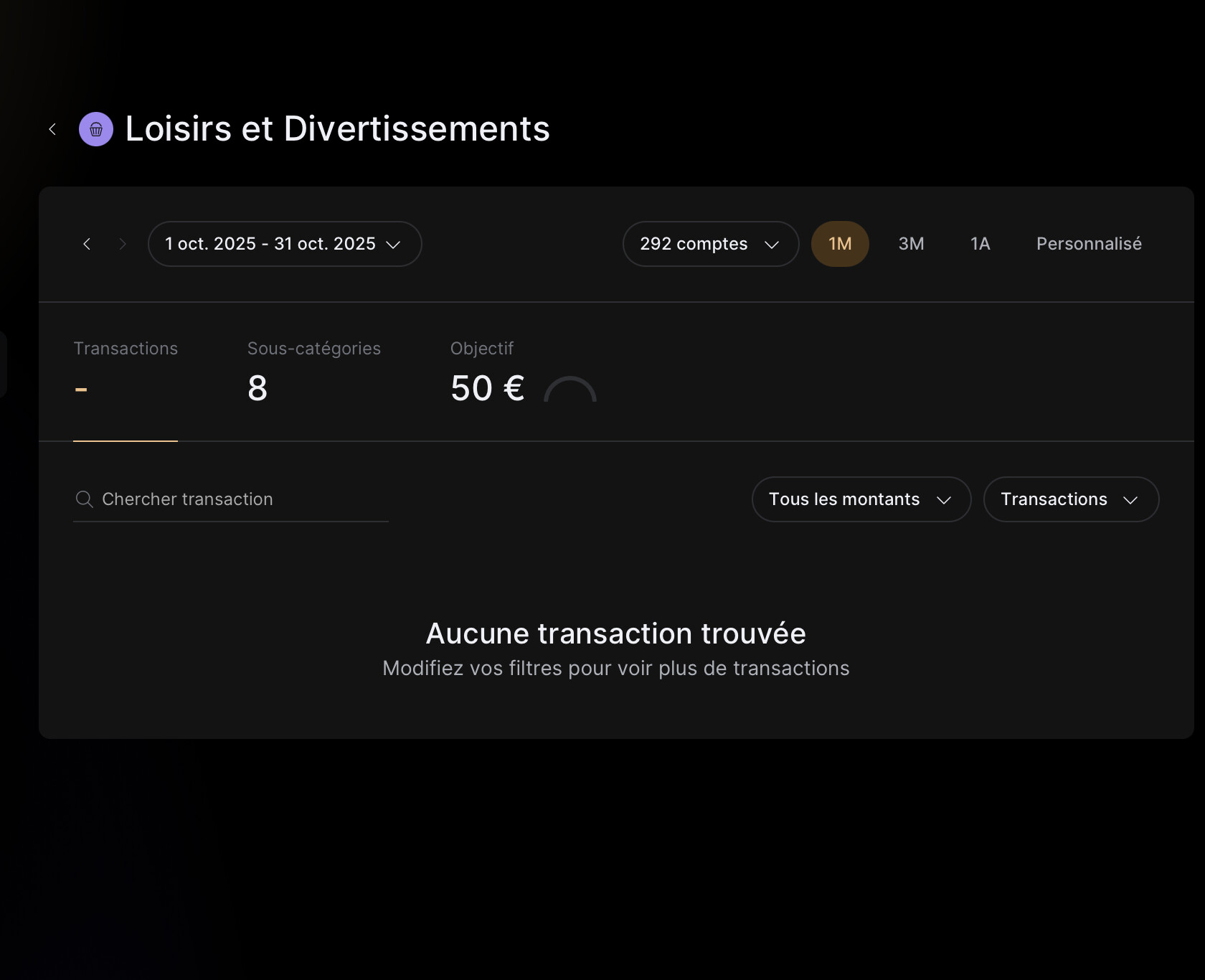Go back using the arrow beside the title
This screenshot has height=980, width=1205.
tap(52, 129)
